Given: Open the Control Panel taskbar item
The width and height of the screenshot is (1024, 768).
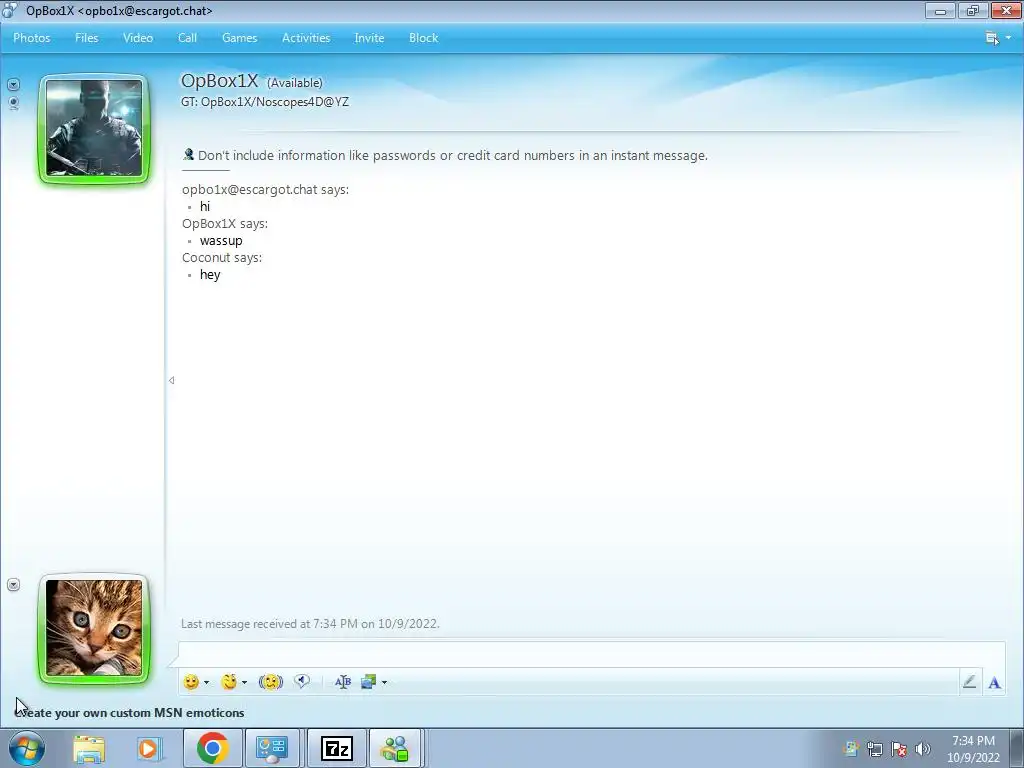Looking at the screenshot, I should pos(272,748).
